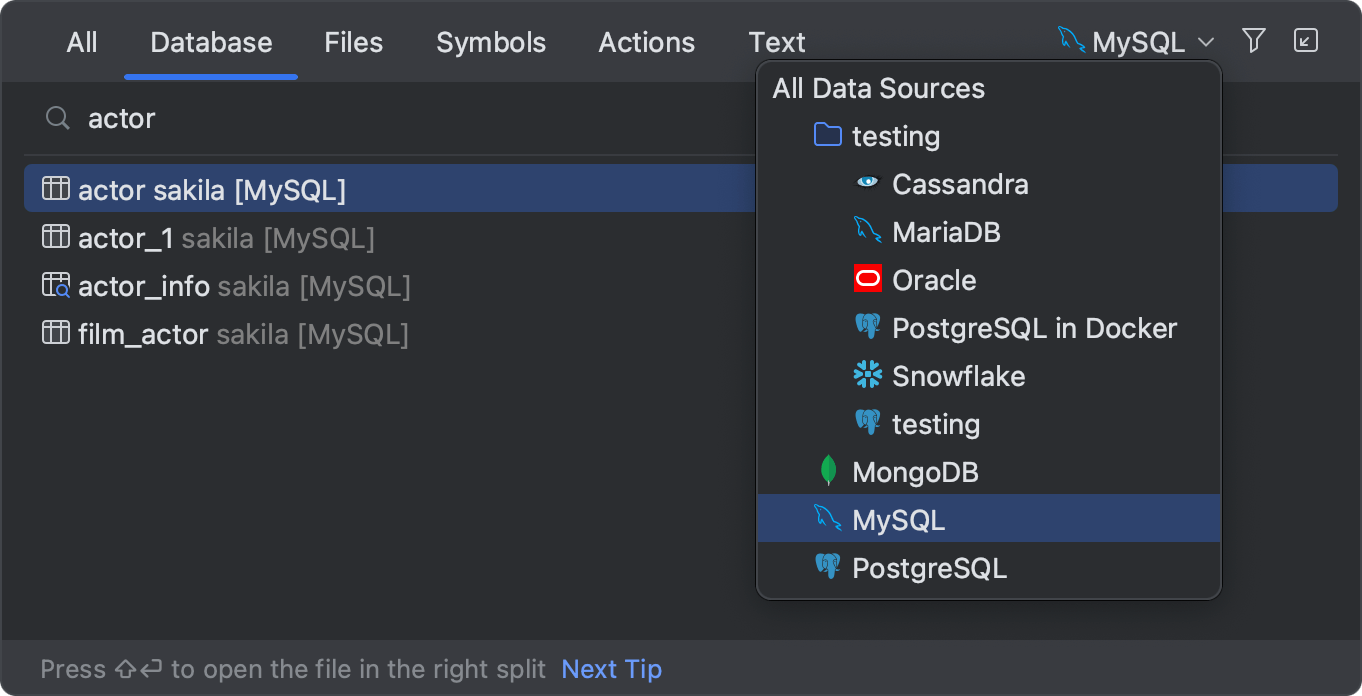Open the Symbols tab
Viewport: 1362px width, 696px height.
[x=490, y=42]
